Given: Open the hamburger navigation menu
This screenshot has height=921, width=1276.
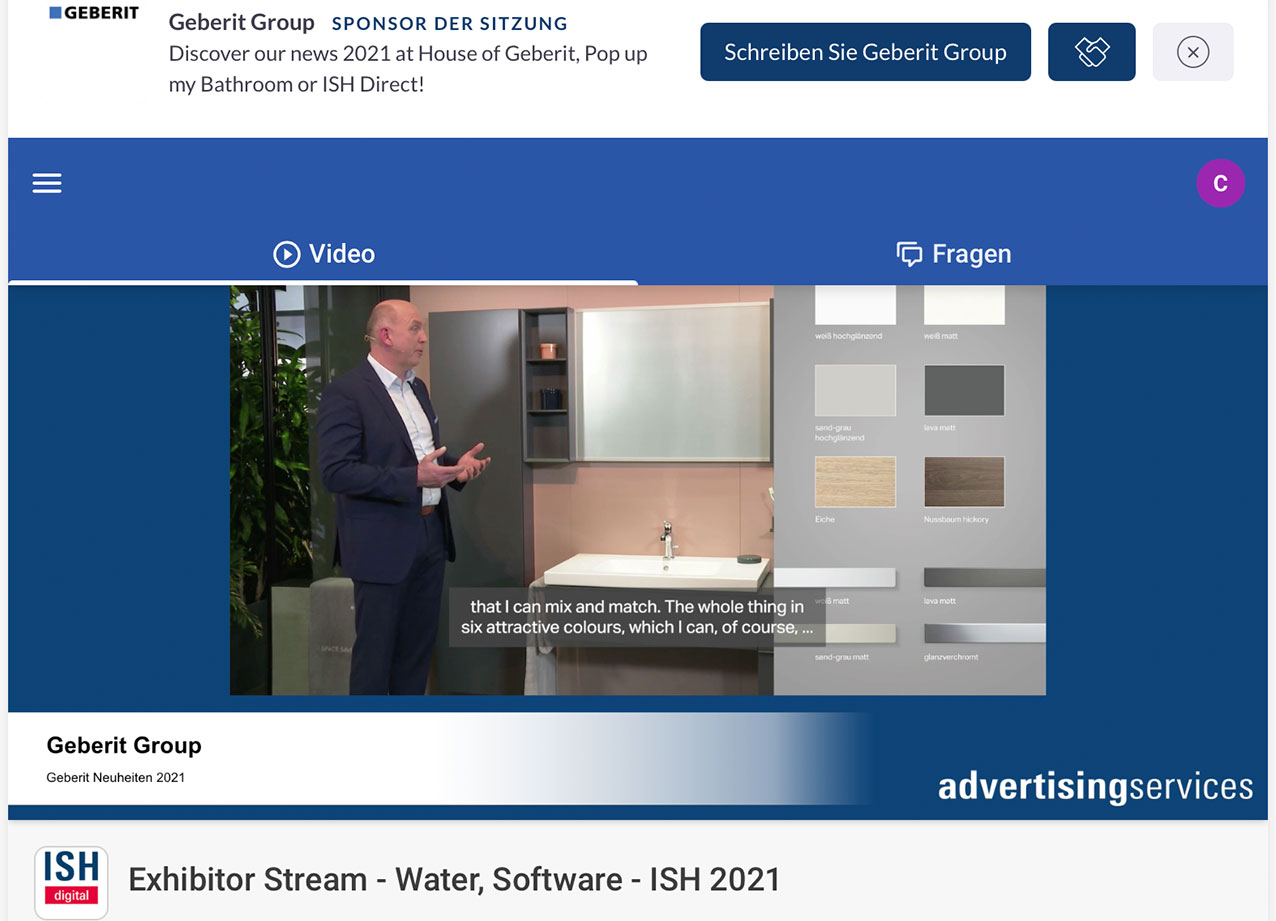Looking at the screenshot, I should (x=47, y=183).
